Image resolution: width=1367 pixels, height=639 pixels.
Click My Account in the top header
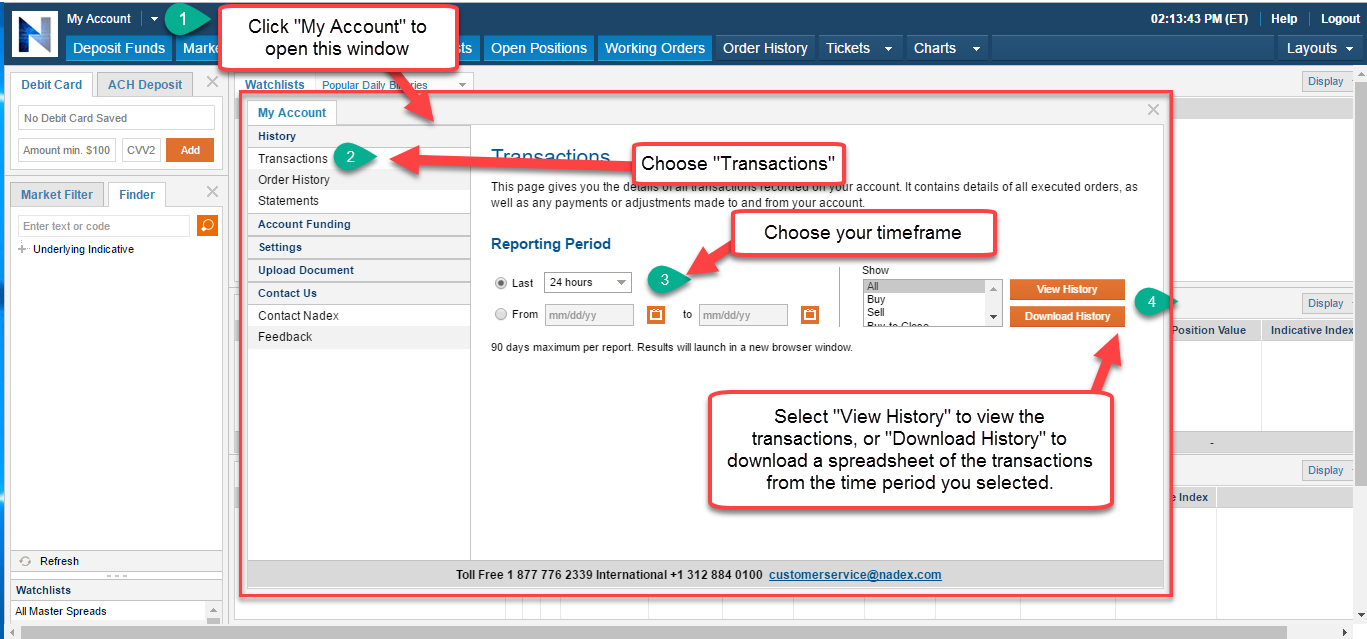(99, 19)
